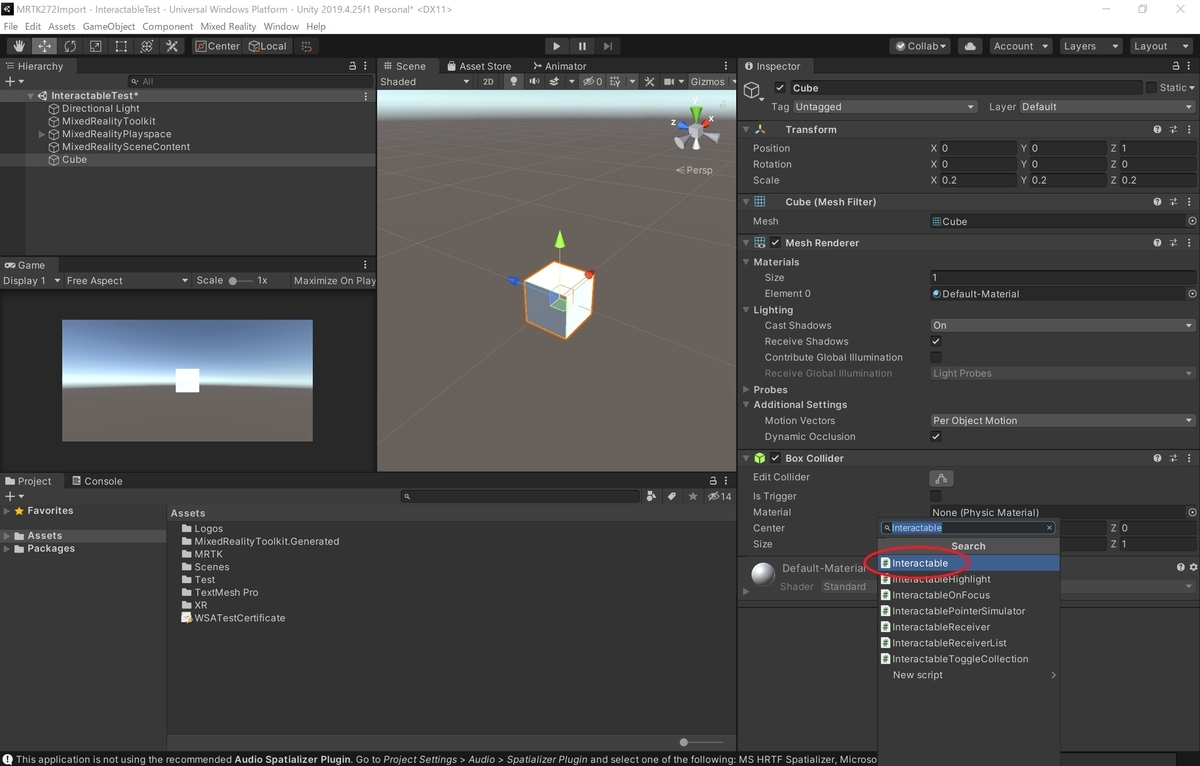Enable Is Trigger checkbox
This screenshot has width=1200, height=766.
[936, 496]
